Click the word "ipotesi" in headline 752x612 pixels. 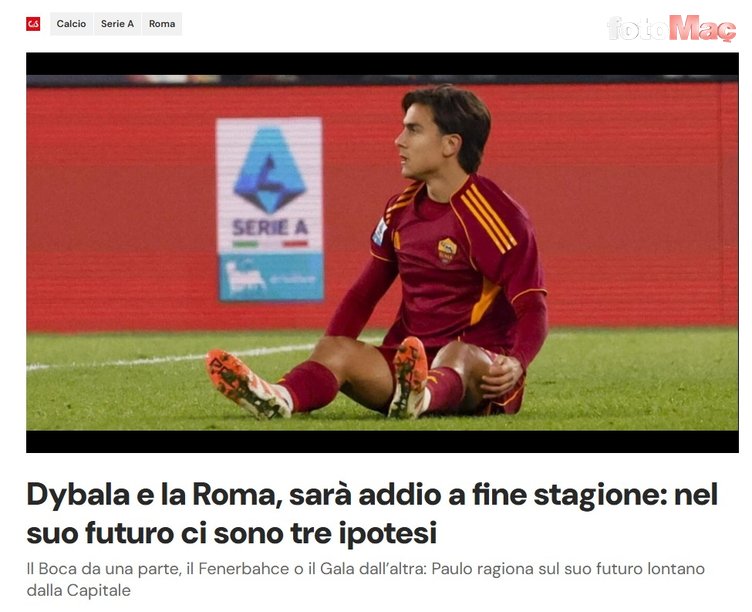pos(388,532)
